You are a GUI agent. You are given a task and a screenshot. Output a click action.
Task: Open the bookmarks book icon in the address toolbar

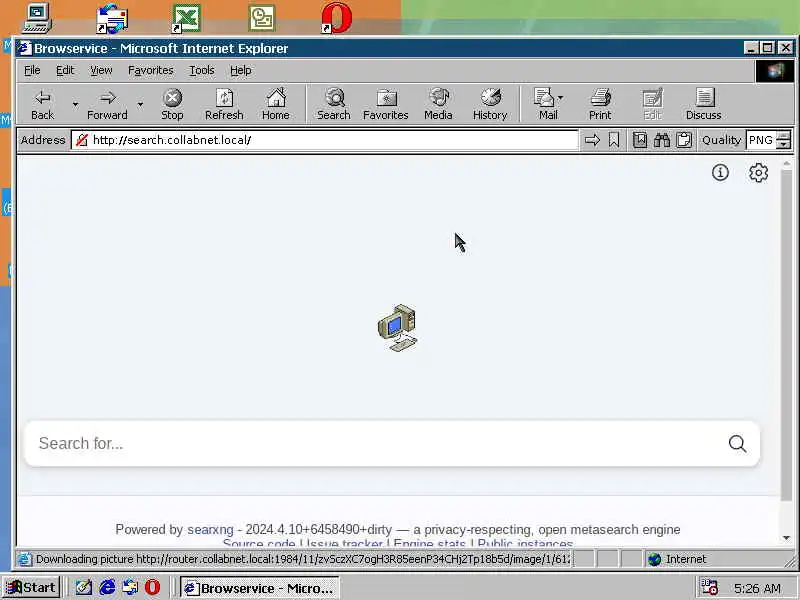click(640, 140)
